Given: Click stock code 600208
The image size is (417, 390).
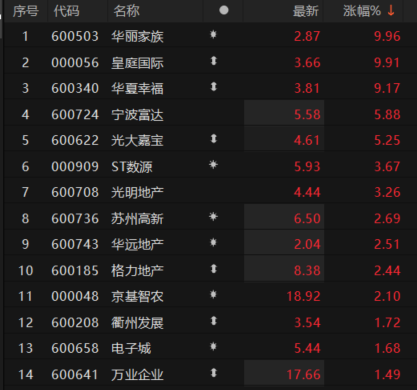Looking at the screenshot, I should tap(75, 323).
